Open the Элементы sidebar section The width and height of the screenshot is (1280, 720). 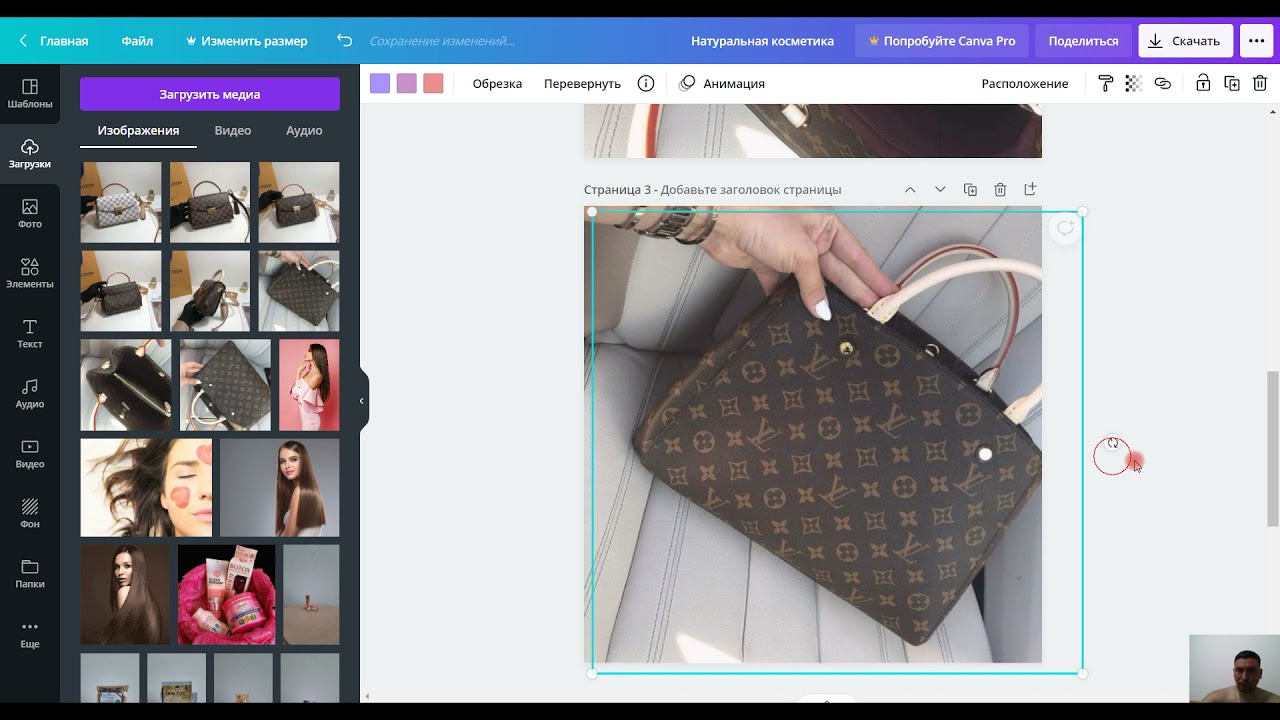[30, 274]
